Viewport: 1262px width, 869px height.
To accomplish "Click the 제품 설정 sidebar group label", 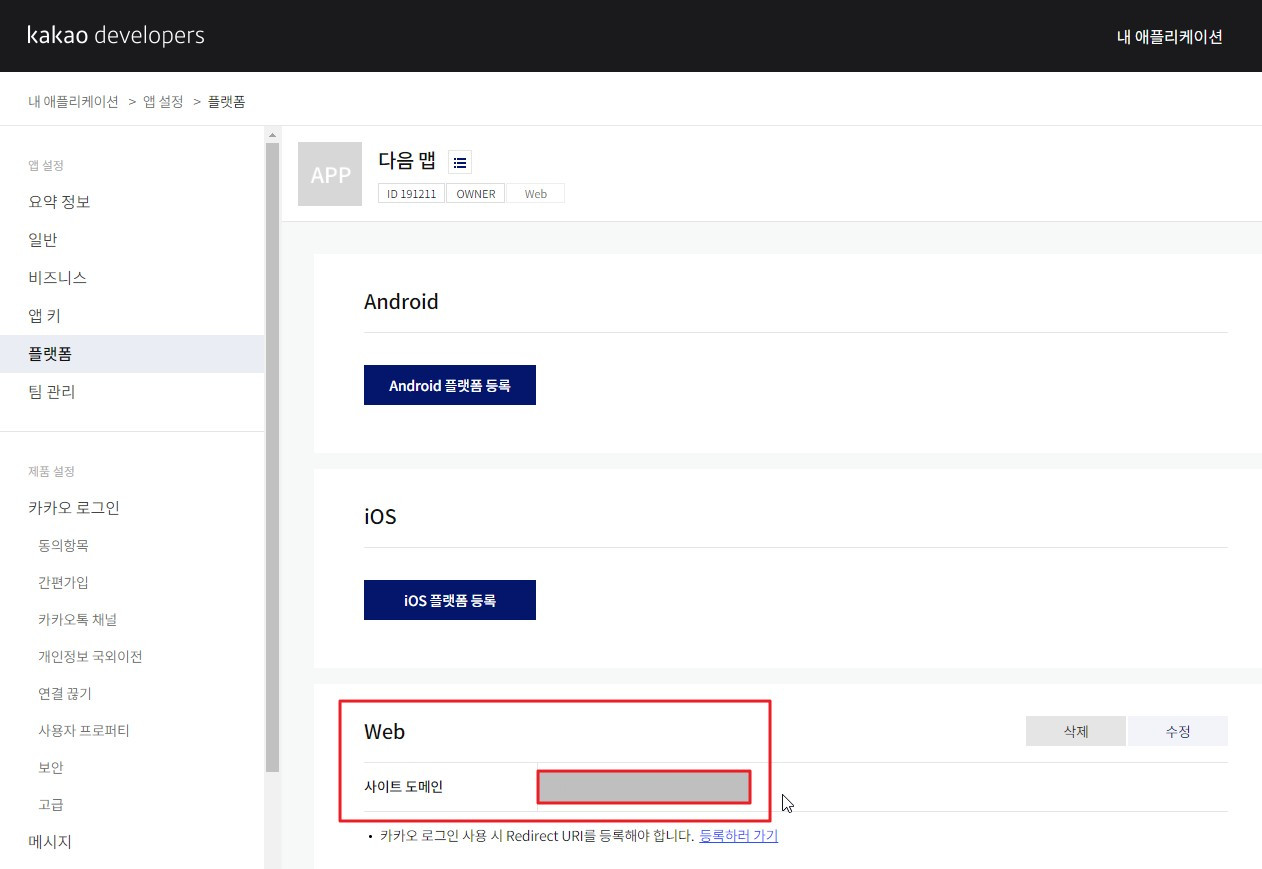I will pos(51,471).
